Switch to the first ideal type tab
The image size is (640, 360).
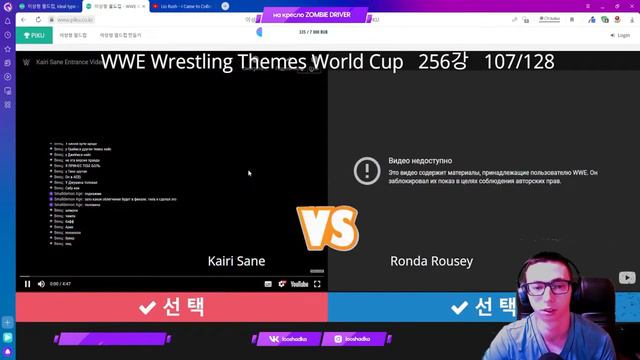pos(49,7)
